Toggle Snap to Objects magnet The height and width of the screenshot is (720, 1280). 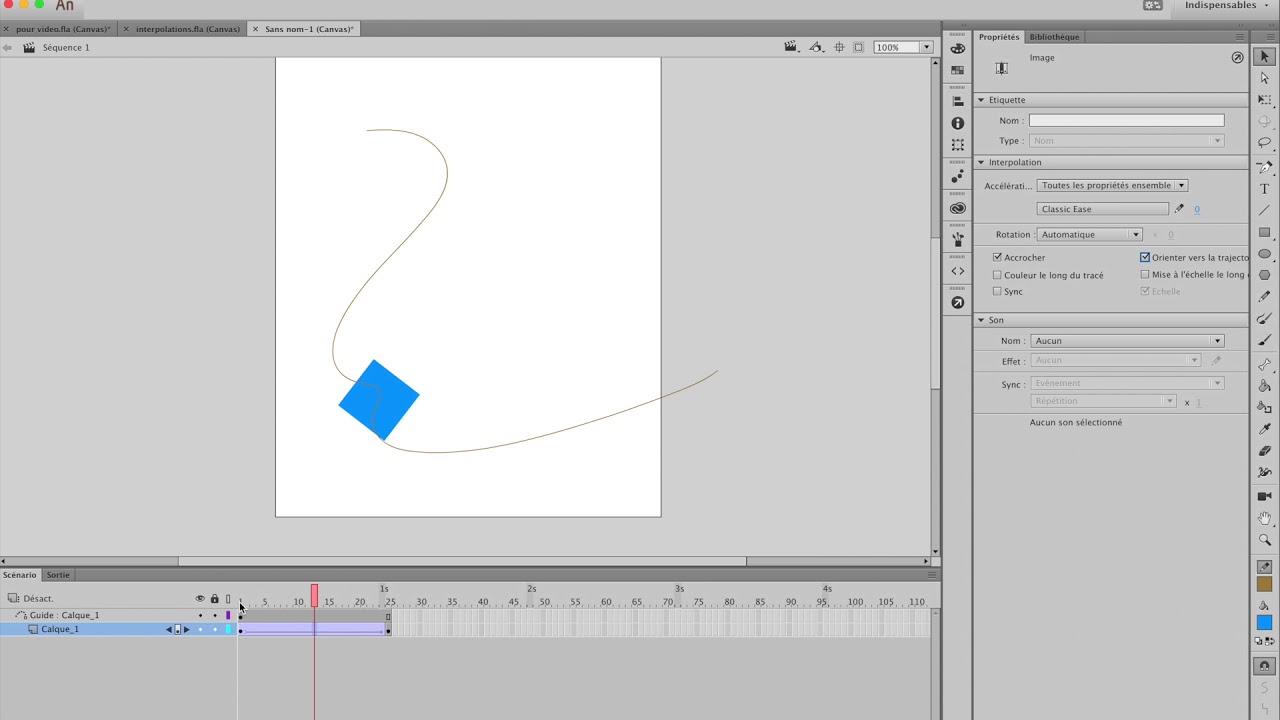coord(1265,666)
